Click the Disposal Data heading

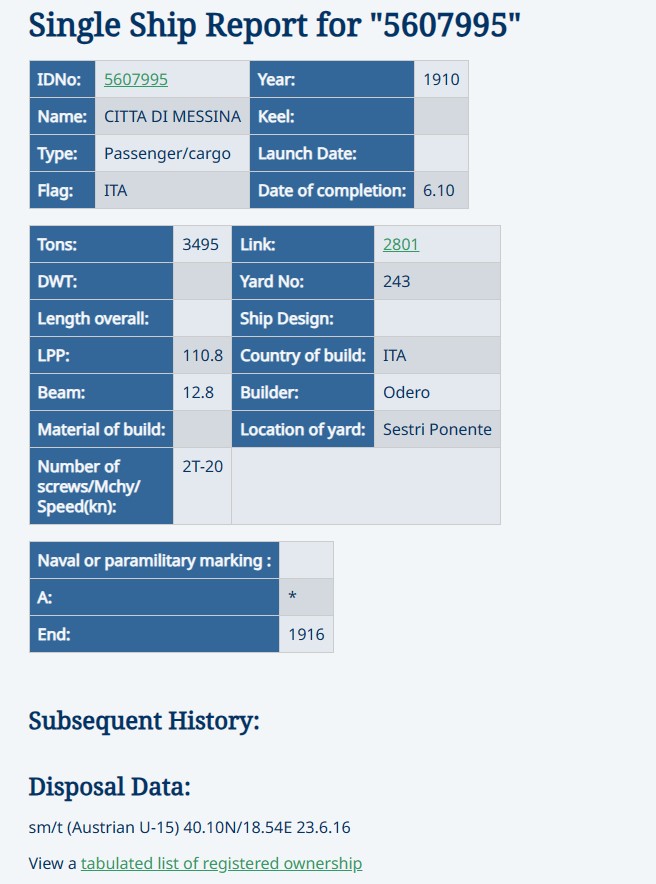click(109, 787)
